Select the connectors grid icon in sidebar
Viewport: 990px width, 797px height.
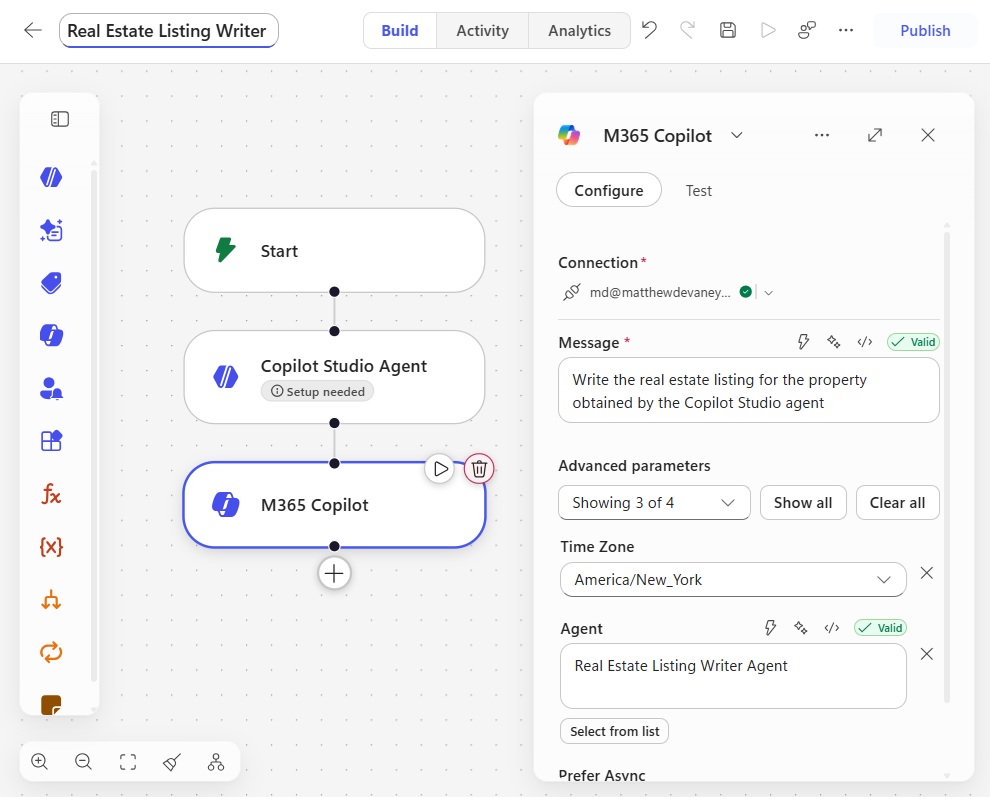[x=51, y=440]
